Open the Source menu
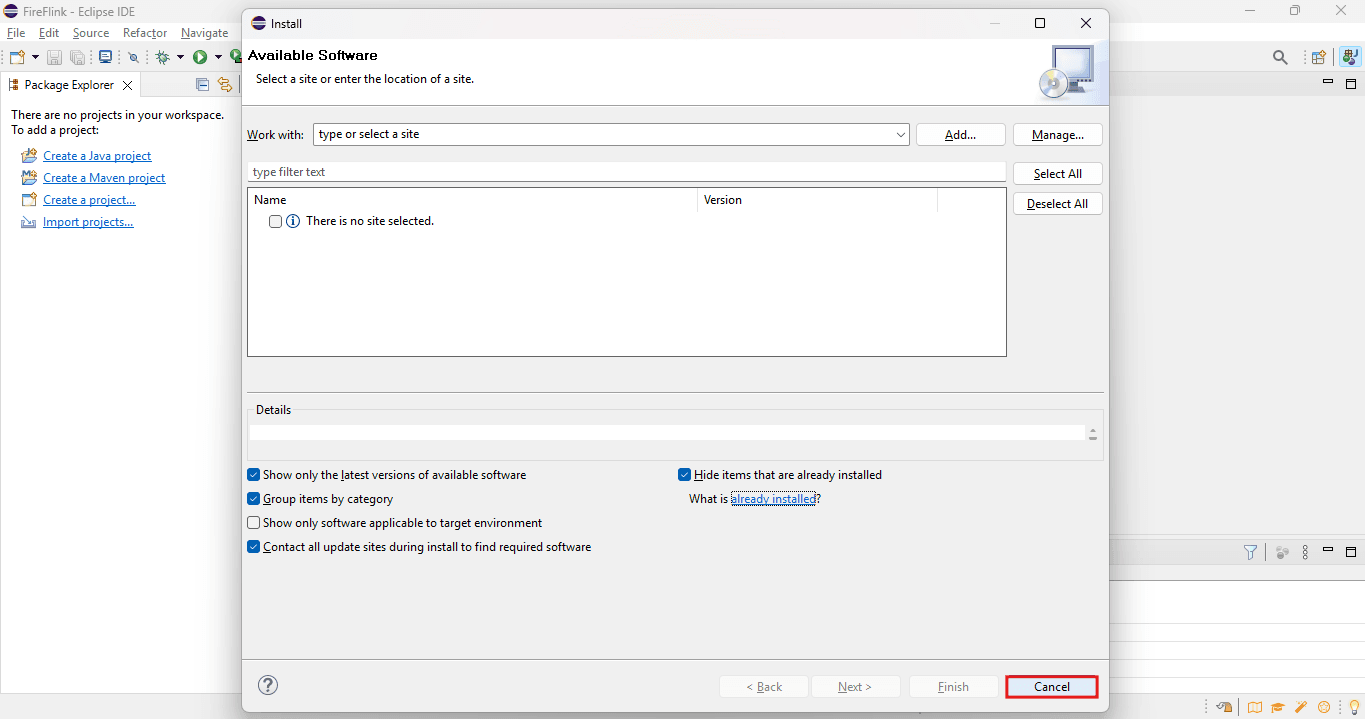This screenshot has width=1365, height=719. [x=91, y=33]
